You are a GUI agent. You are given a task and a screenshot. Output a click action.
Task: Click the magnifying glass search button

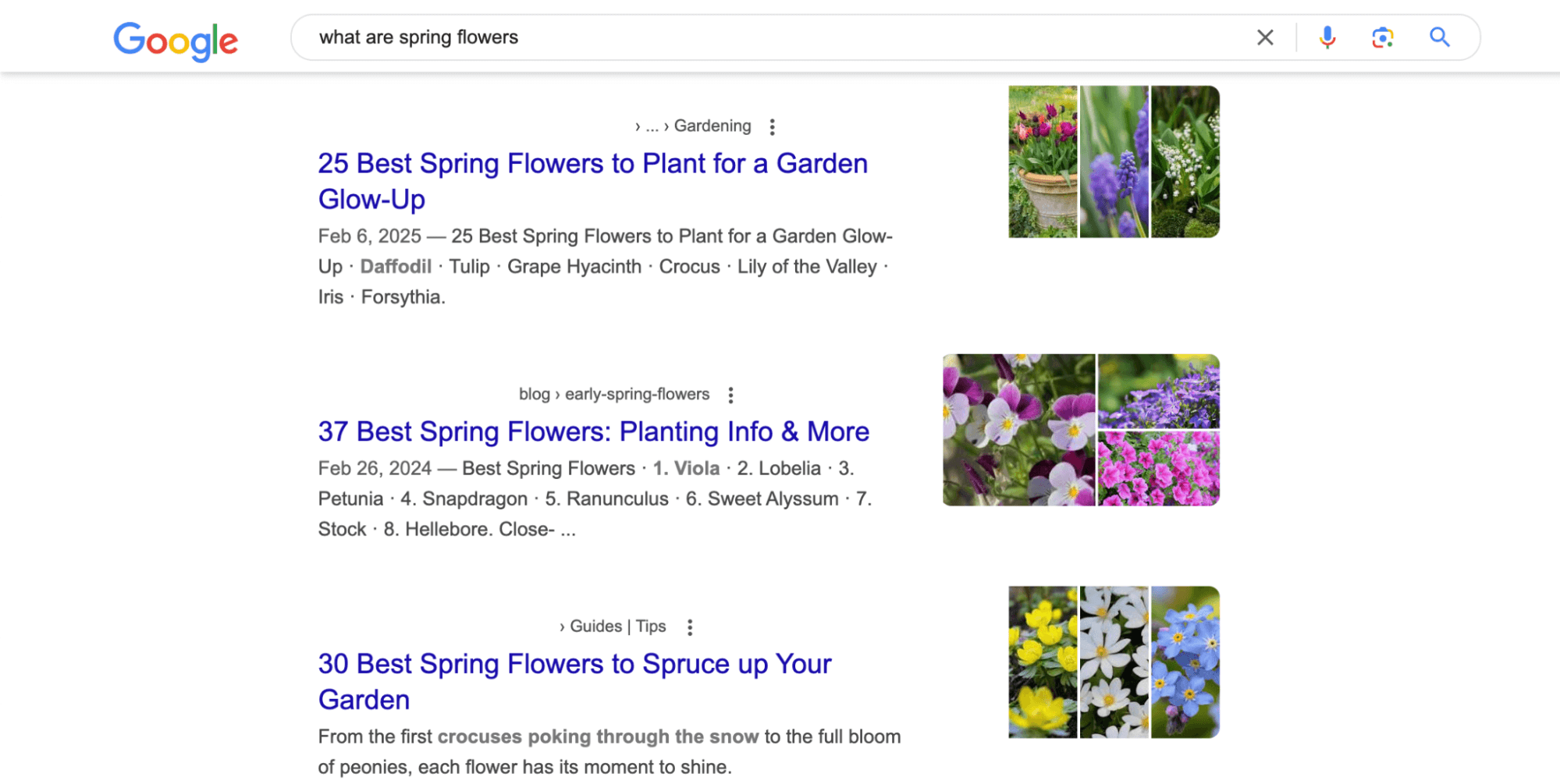1439,37
